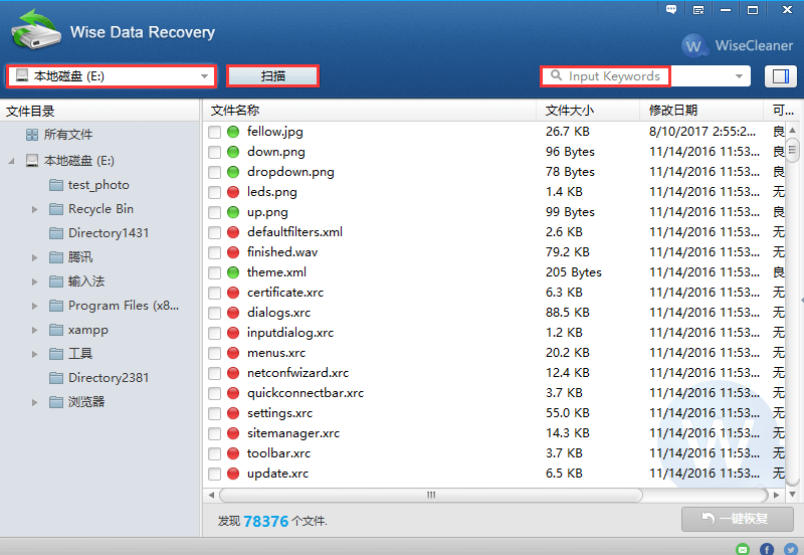Select the checkbox for sitemanager.xrc
This screenshot has width=804, height=555.
point(214,433)
